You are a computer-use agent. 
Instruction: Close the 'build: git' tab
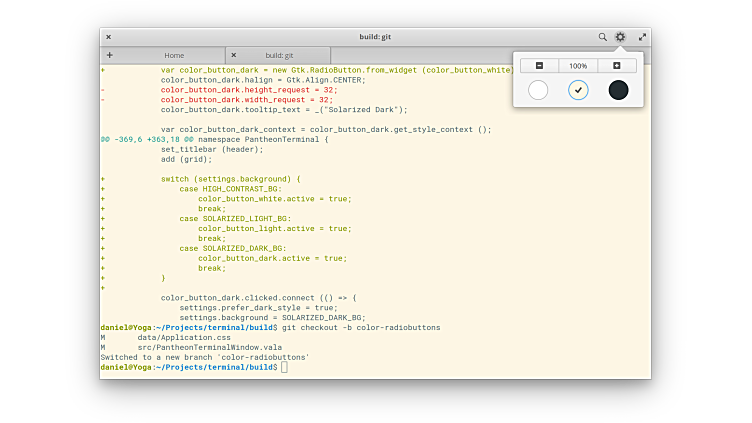[x=233, y=55]
